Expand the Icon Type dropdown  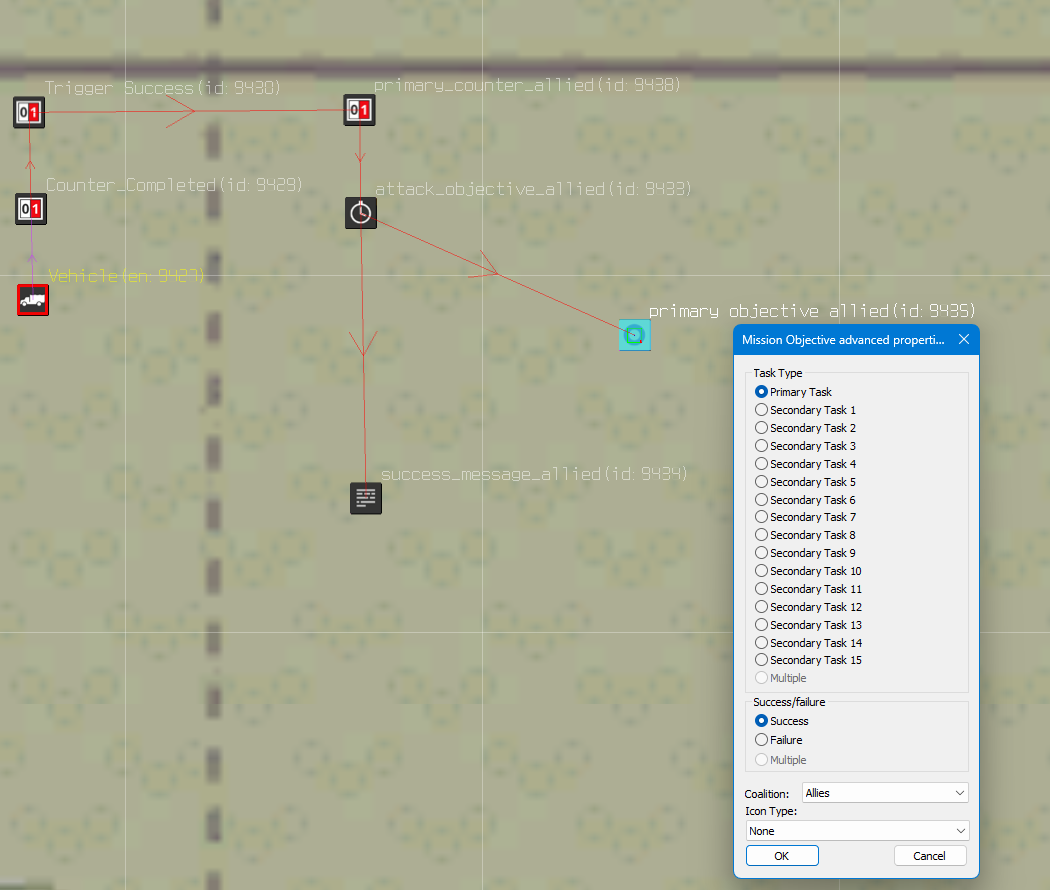[x=857, y=831]
